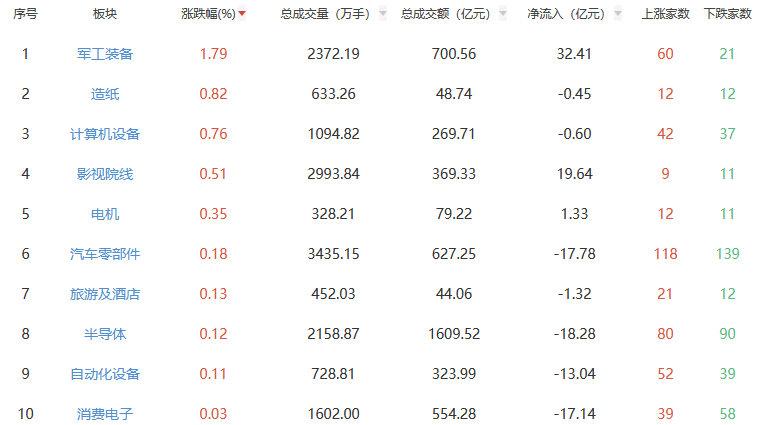Click the sort arrow beside 总成交量（万手）
Image resolution: width=760 pixels, height=425 pixels.
[x=383, y=14]
